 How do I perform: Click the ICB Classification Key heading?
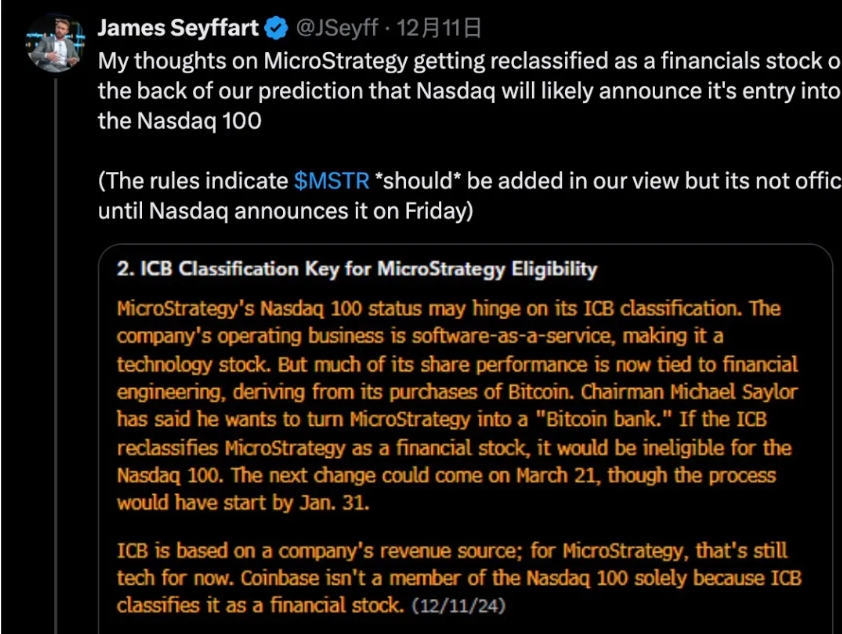tap(356, 269)
